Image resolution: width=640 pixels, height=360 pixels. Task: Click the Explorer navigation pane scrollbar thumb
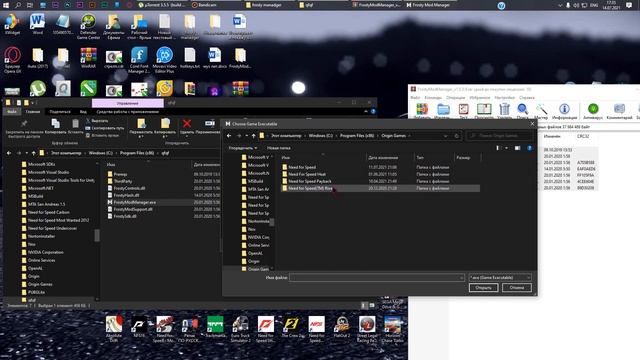tap(97, 235)
